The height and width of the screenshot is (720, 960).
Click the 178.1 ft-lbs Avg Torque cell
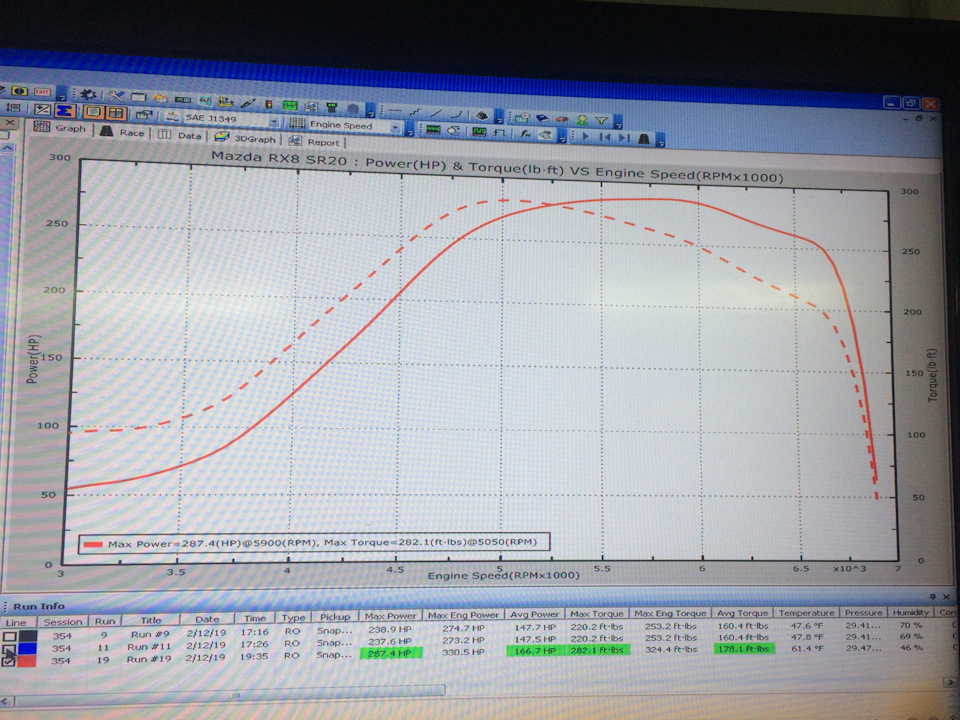point(743,648)
